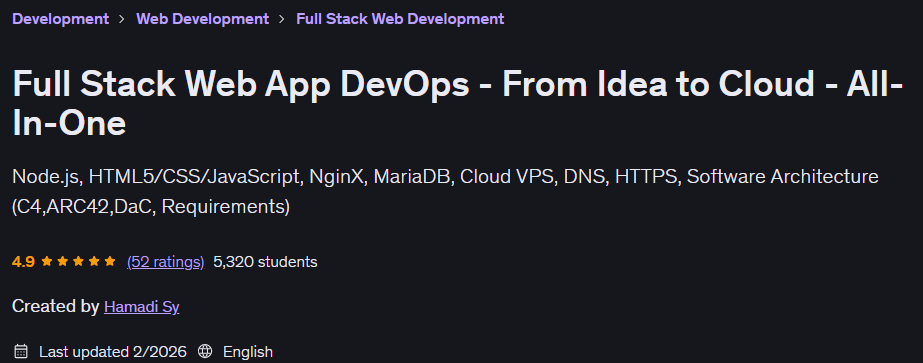This screenshot has height=363, width=923.
Task: Click the globe icon next to English
Action: coord(205,352)
